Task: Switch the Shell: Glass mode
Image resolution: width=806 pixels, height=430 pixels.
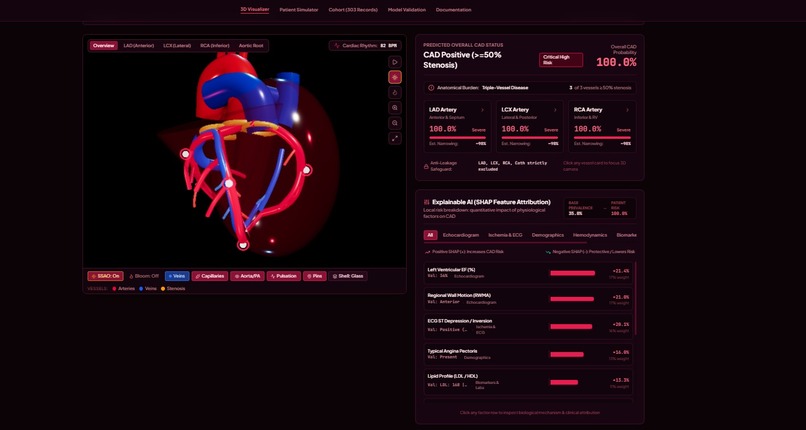Action: (348, 276)
